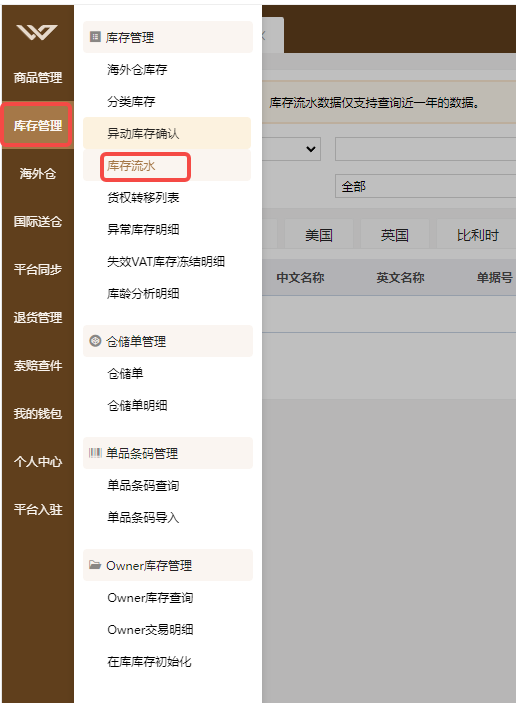Click the Owner库存管理 folder icon
The height and width of the screenshot is (703, 516).
coord(95,564)
